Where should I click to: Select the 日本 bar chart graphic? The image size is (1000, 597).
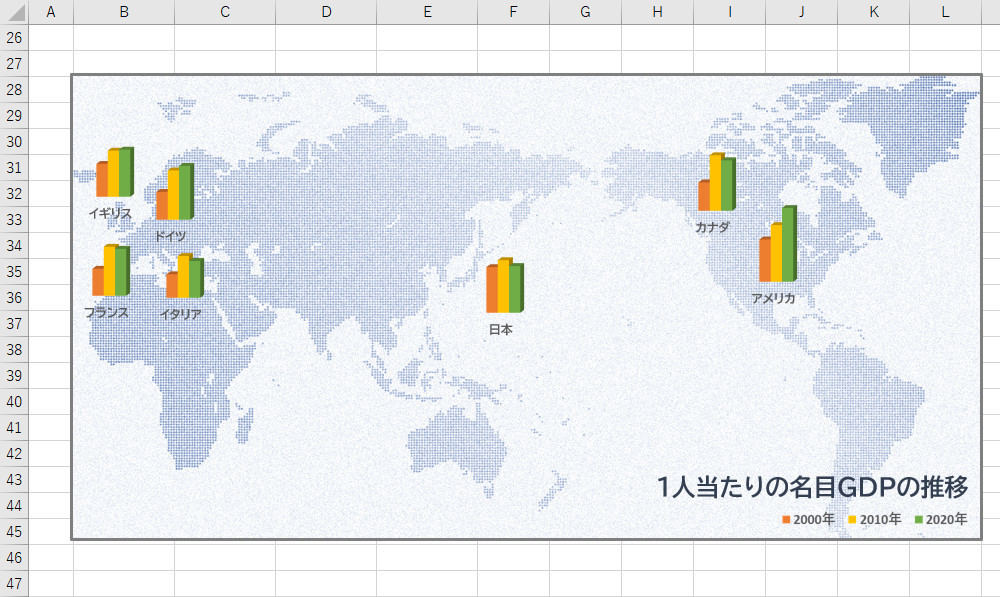pyautogui.click(x=505, y=286)
